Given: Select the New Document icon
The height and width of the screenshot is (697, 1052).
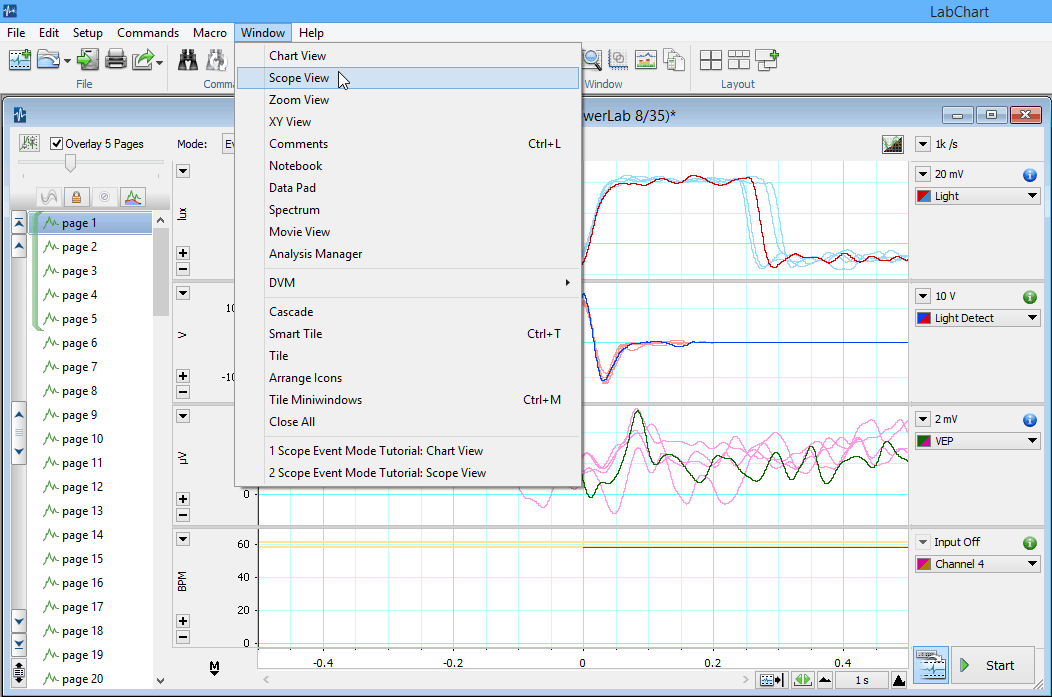Looking at the screenshot, I should coord(21,60).
